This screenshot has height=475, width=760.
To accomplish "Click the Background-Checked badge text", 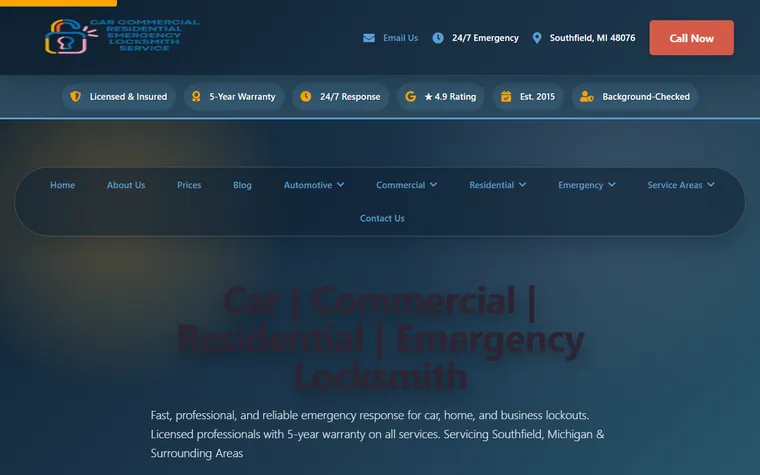I will pos(646,96).
